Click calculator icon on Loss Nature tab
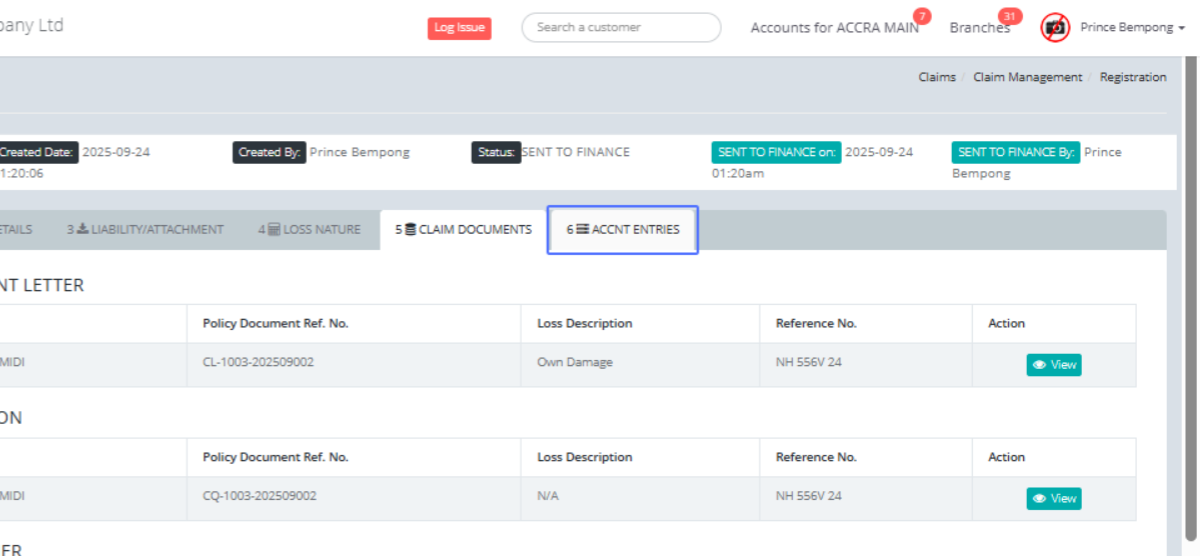1200x556 pixels. [x=274, y=230]
